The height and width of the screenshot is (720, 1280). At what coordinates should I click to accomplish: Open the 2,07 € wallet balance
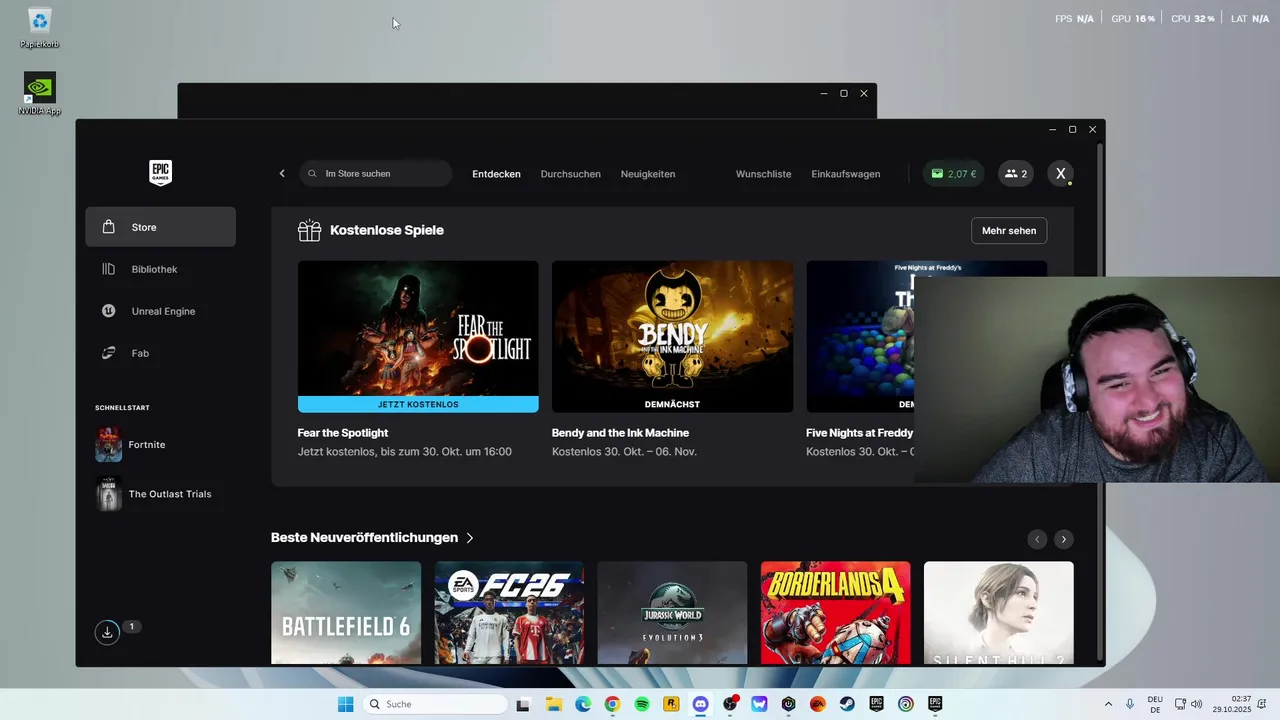point(953,173)
